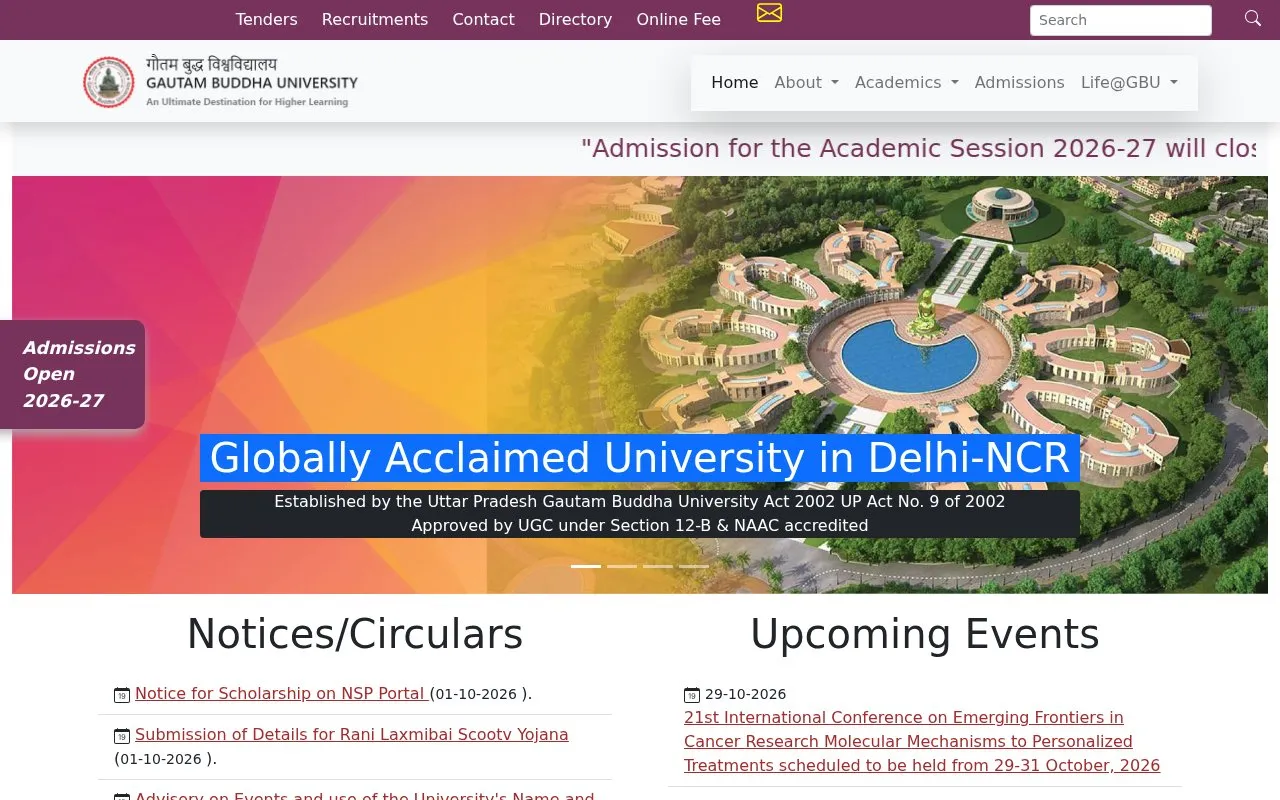Open the Contact link
Viewport: 1280px width, 800px height.
tap(483, 19)
